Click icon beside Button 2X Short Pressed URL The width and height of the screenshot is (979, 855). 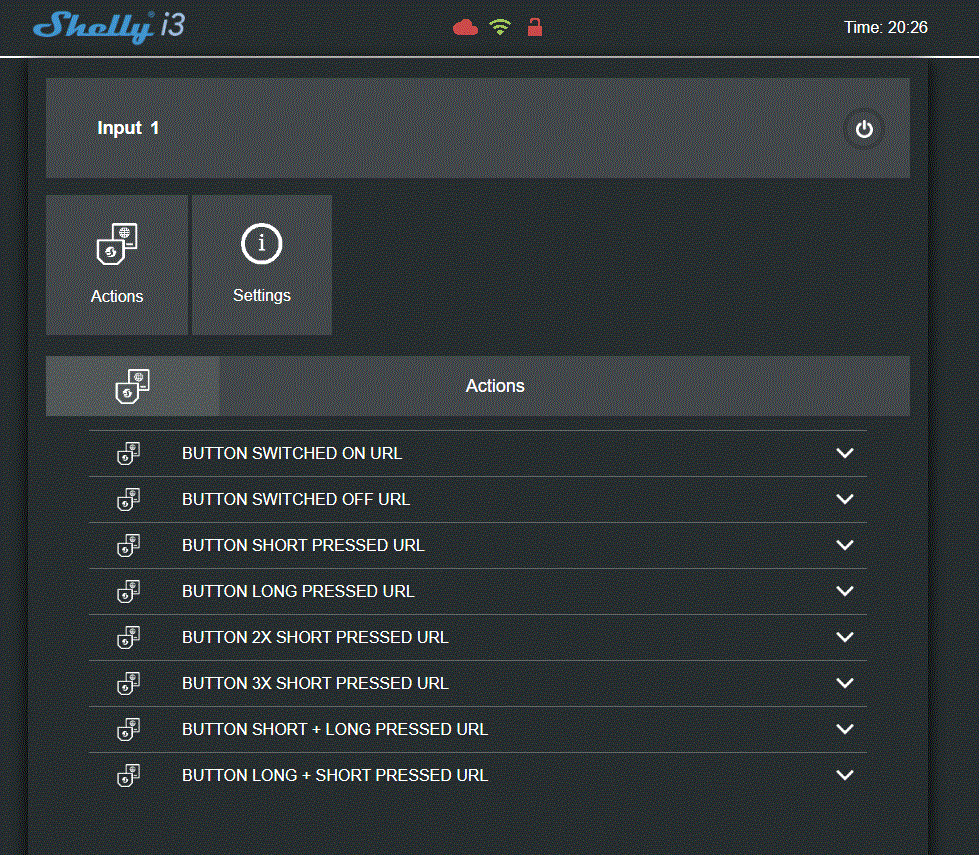coord(128,637)
